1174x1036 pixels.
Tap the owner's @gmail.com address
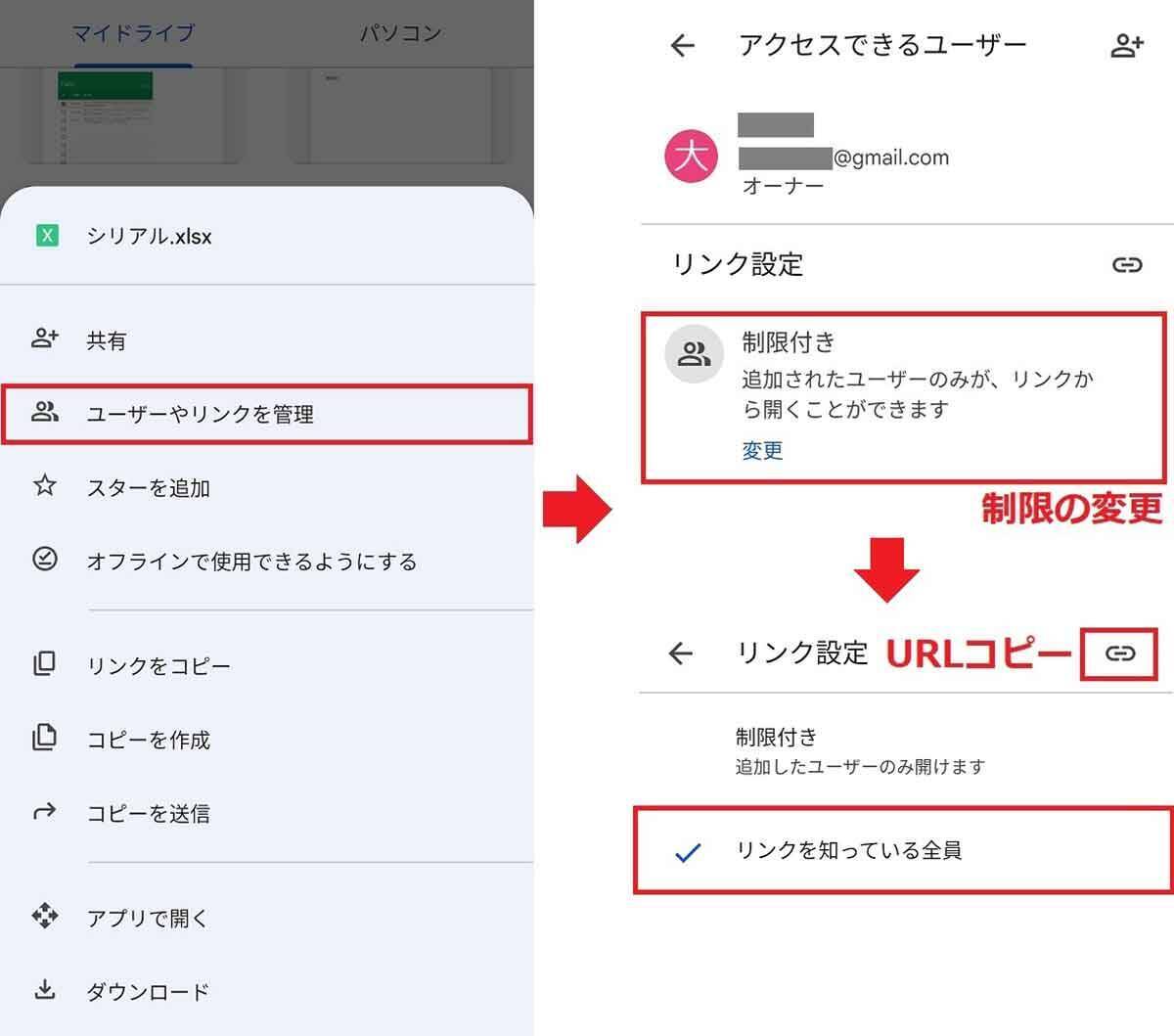pos(843,158)
